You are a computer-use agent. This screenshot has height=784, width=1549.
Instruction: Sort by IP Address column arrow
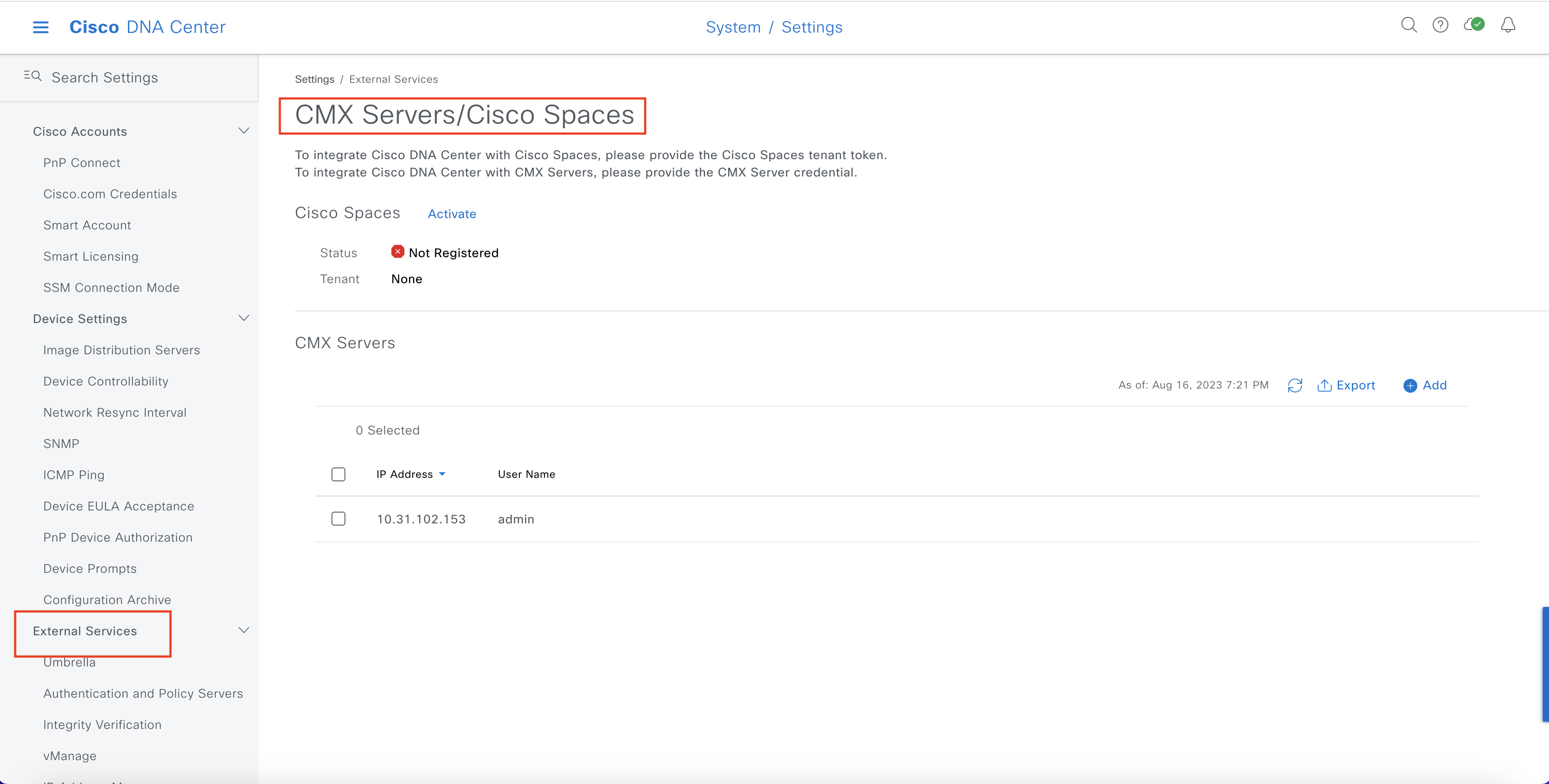443,474
